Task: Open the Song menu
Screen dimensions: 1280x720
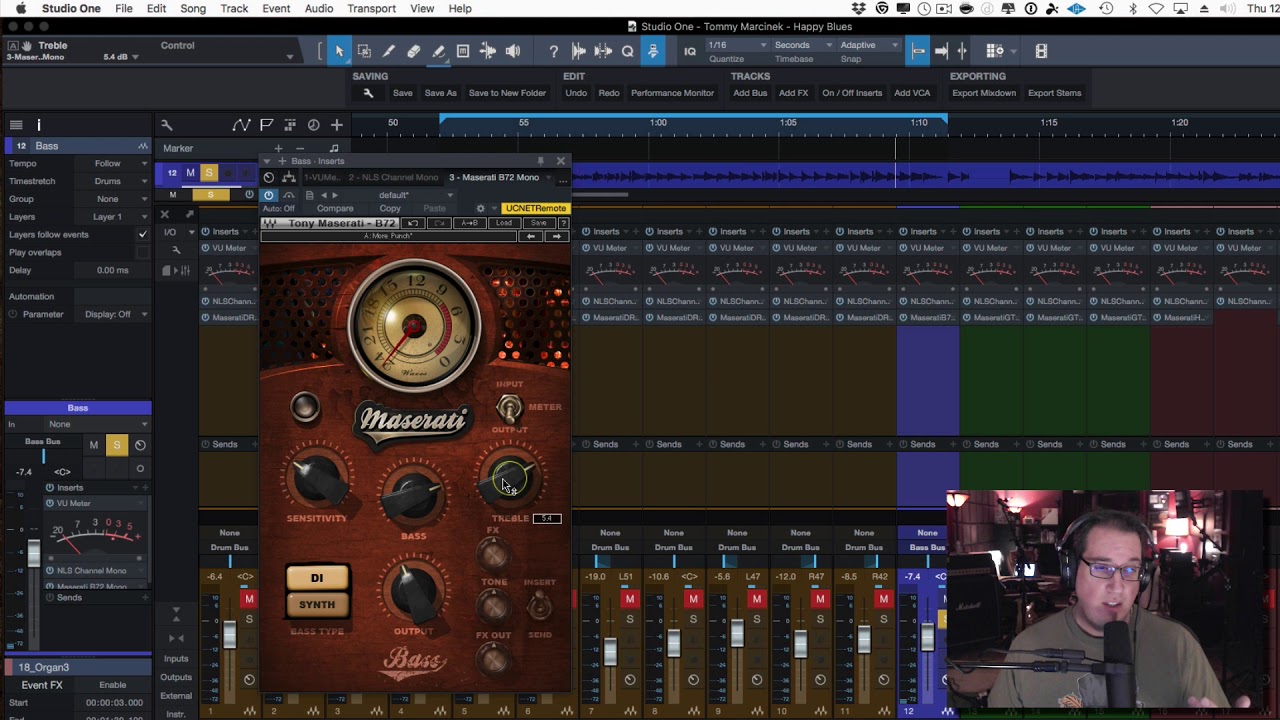Action: [193, 9]
